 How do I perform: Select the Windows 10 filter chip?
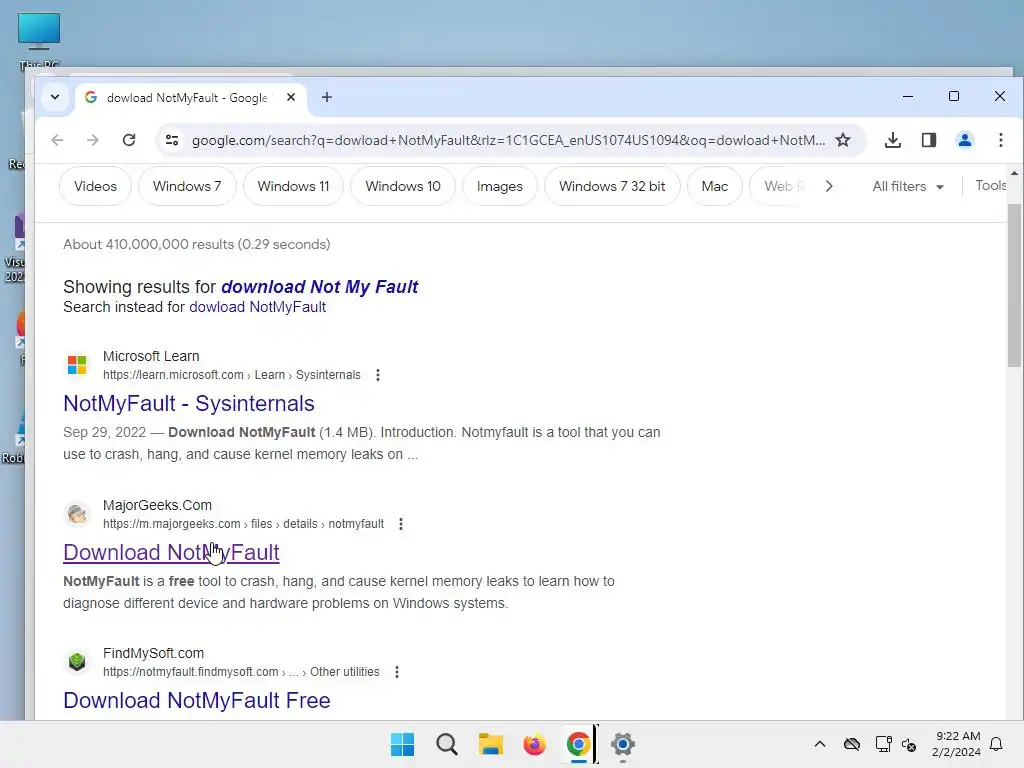[403, 186]
